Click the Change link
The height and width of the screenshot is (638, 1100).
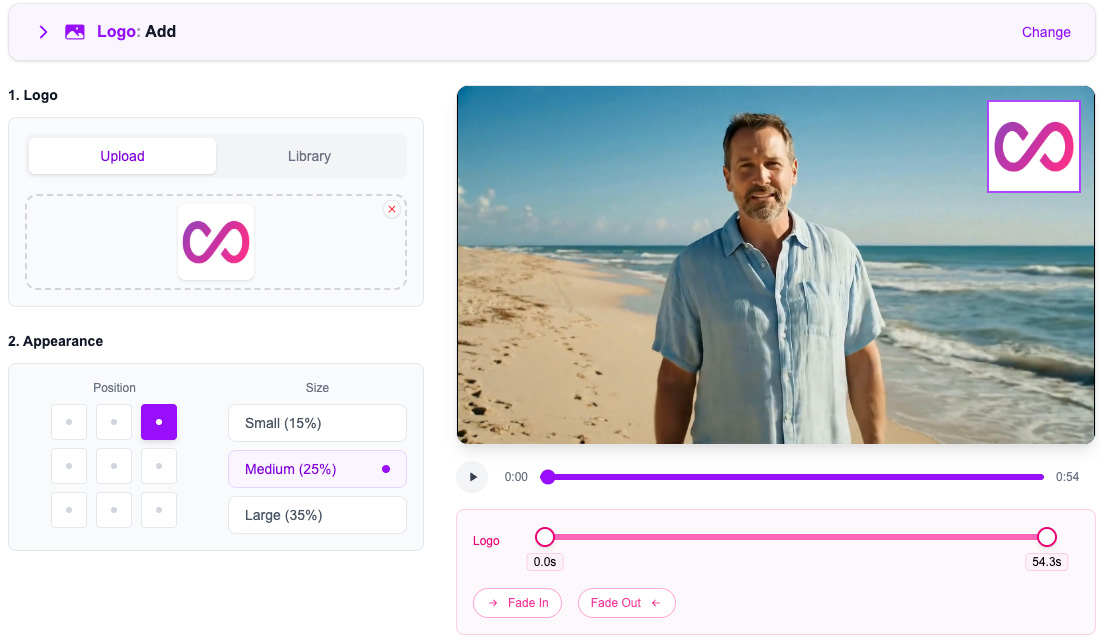click(1045, 32)
